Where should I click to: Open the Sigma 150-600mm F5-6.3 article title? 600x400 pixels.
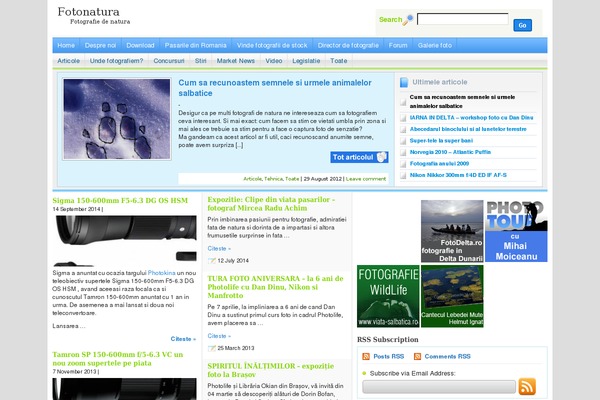[x=120, y=200]
